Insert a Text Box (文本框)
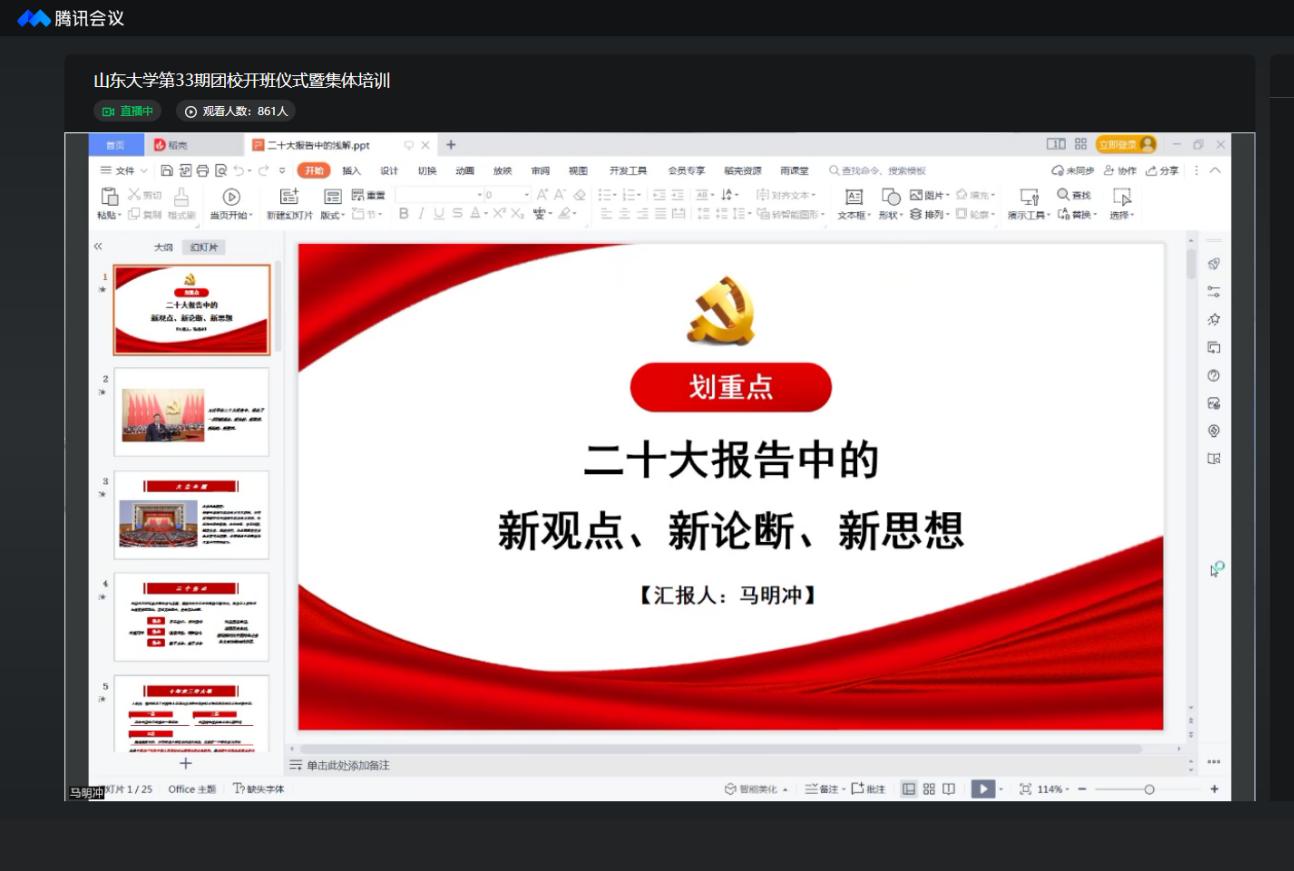 [x=854, y=204]
